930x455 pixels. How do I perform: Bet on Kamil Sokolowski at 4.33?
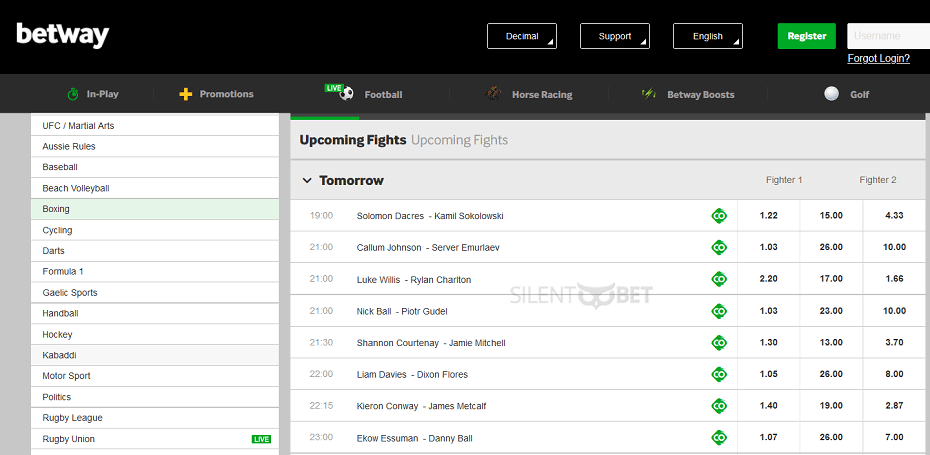894,216
